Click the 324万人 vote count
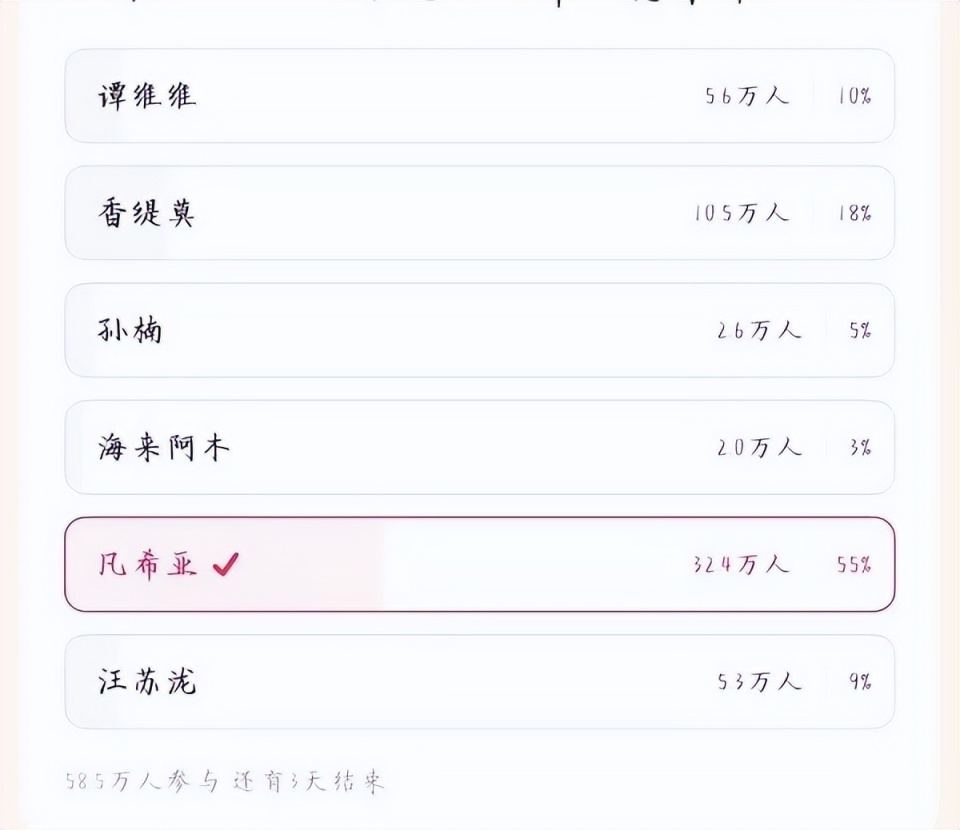 741,565
